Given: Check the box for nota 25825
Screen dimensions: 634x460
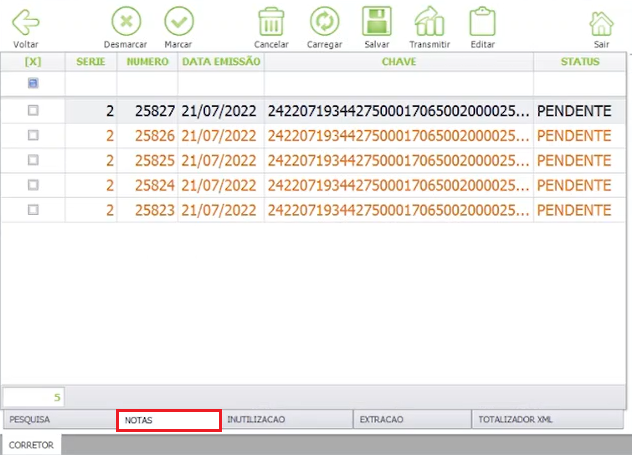Looking at the screenshot, I should [x=33, y=160].
